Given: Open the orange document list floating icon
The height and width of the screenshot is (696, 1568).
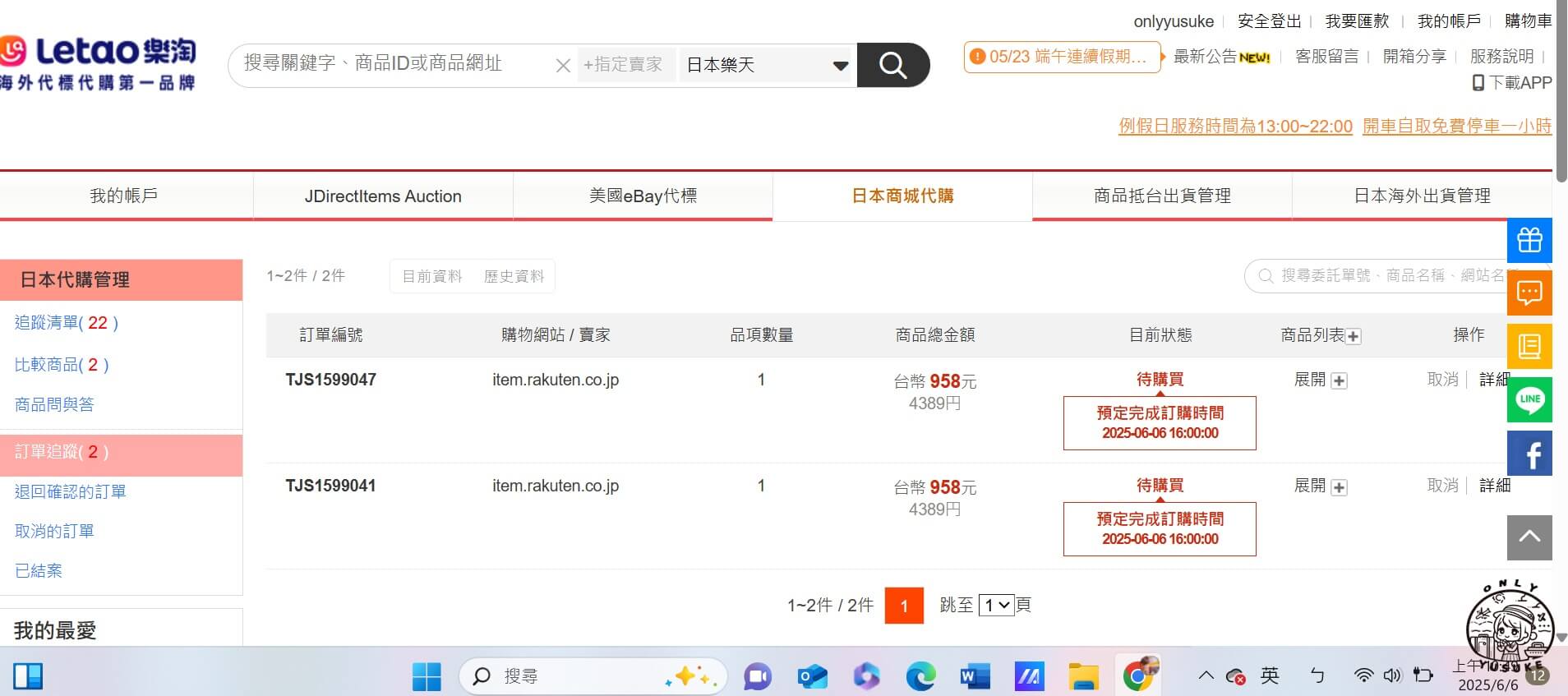Looking at the screenshot, I should click(x=1529, y=346).
